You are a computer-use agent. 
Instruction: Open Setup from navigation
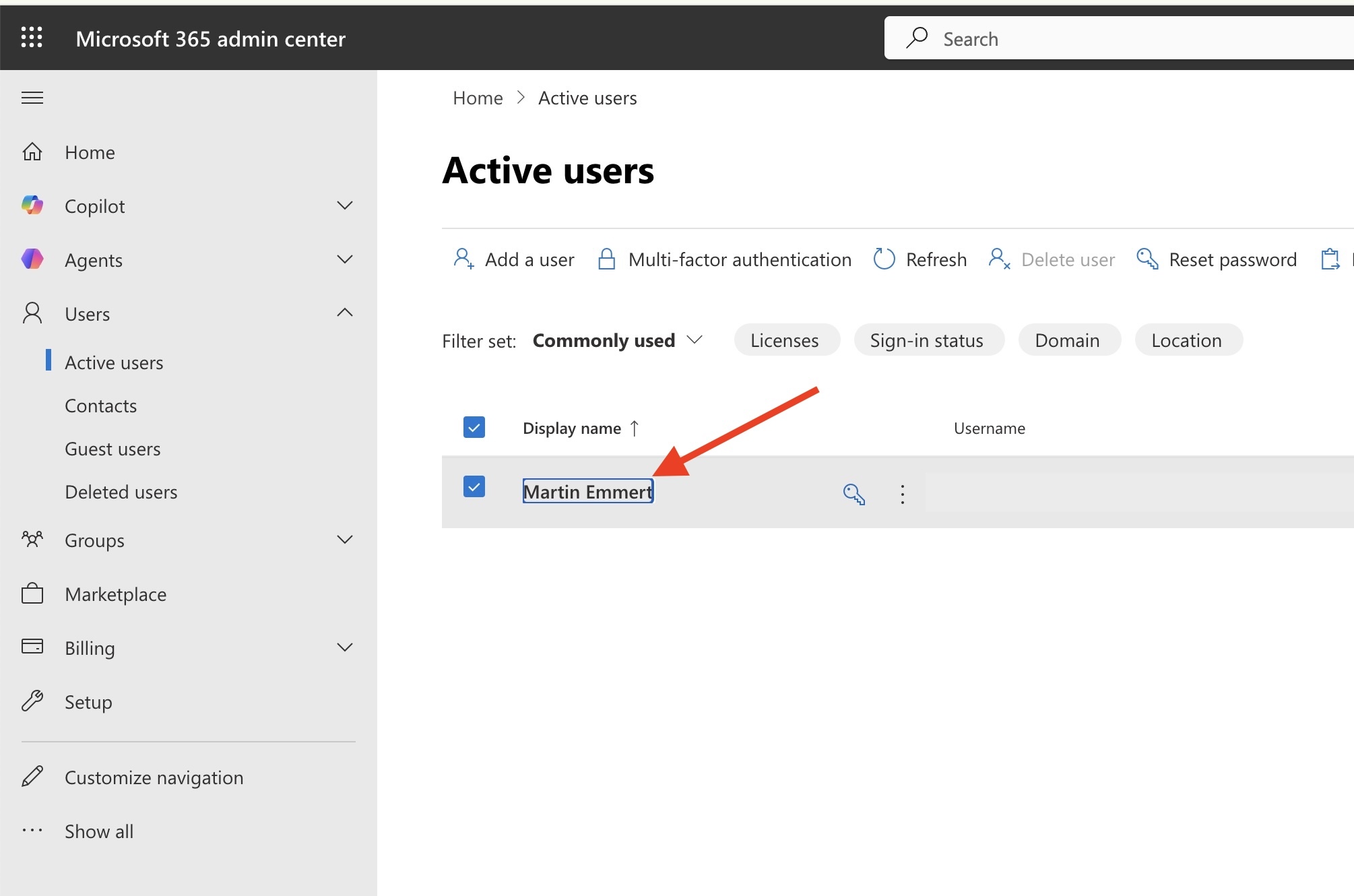(x=88, y=702)
